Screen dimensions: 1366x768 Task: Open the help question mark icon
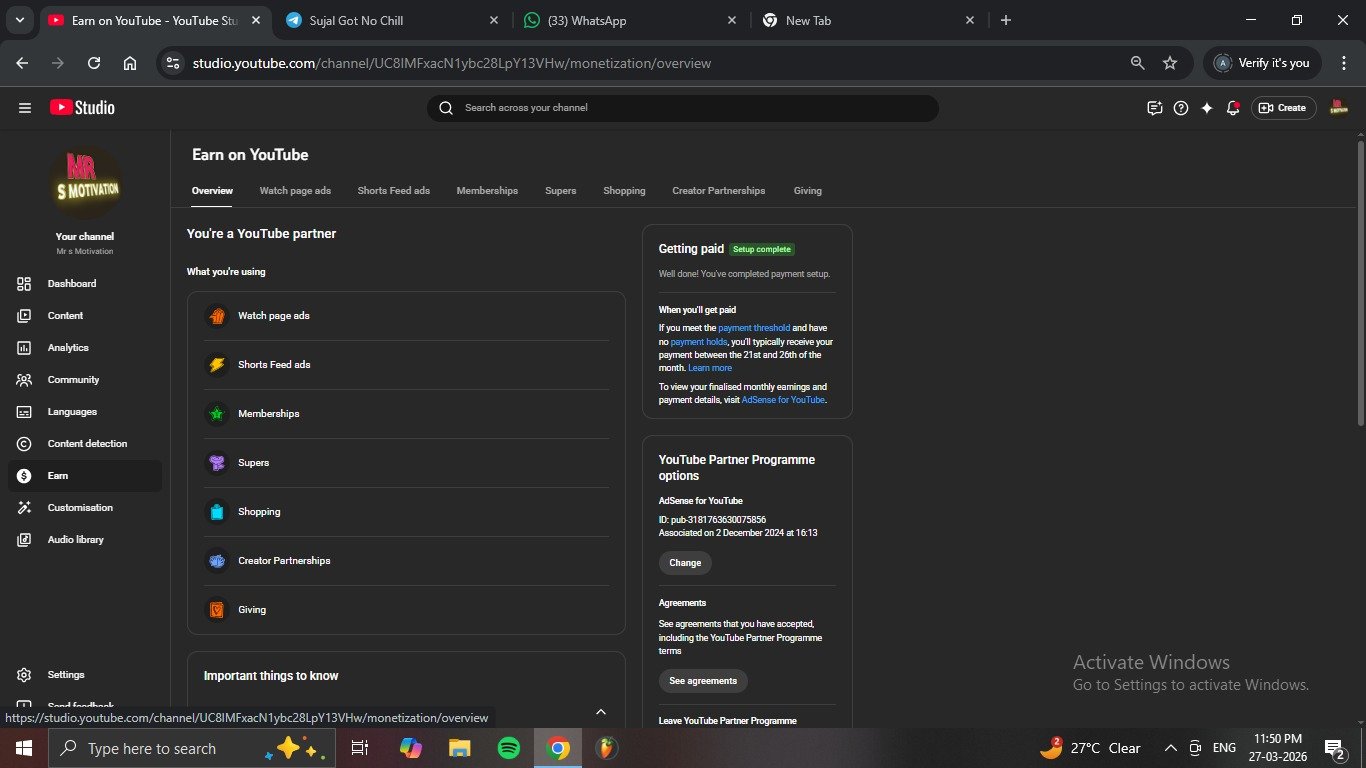coord(1181,108)
